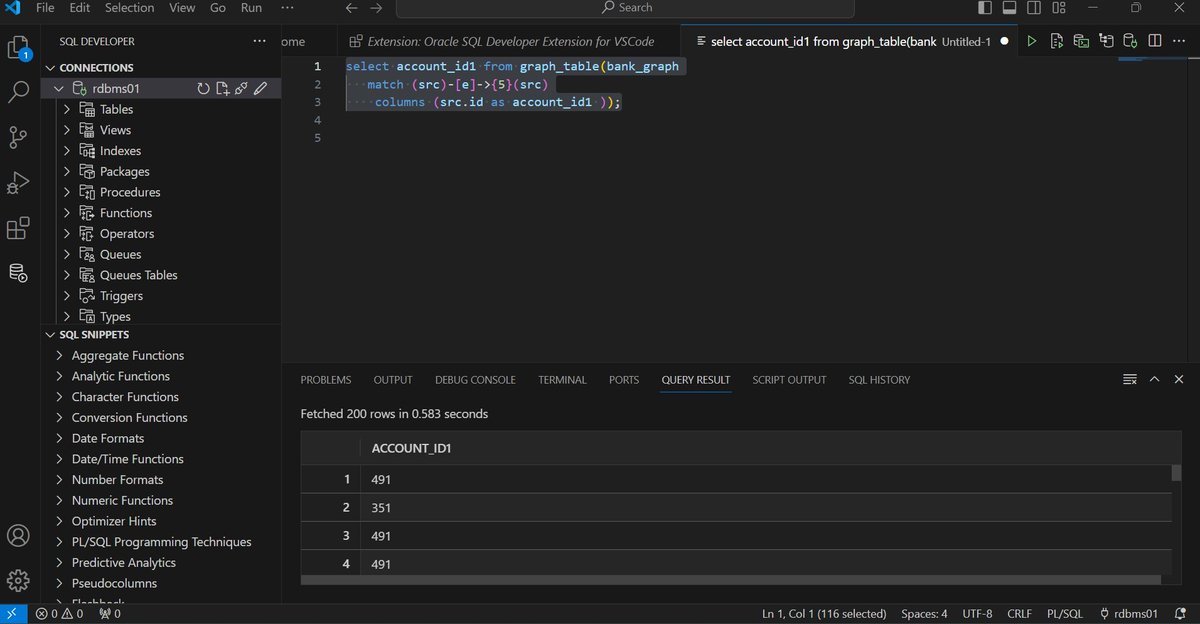Run script icon in editor toolbar
Image resolution: width=1200 pixels, height=624 pixels.
coord(1056,41)
